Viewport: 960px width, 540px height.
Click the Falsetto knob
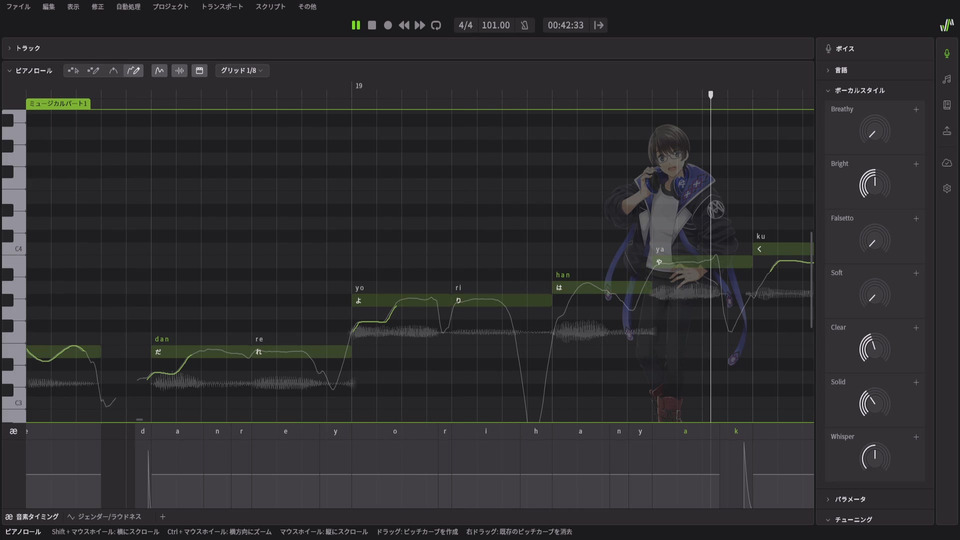point(874,239)
